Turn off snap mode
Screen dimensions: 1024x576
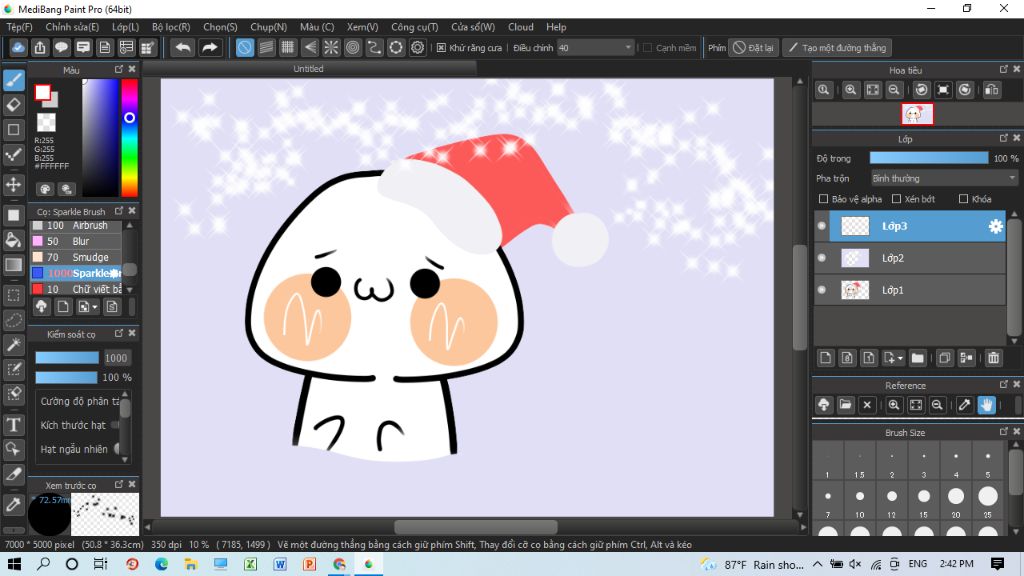tap(245, 48)
